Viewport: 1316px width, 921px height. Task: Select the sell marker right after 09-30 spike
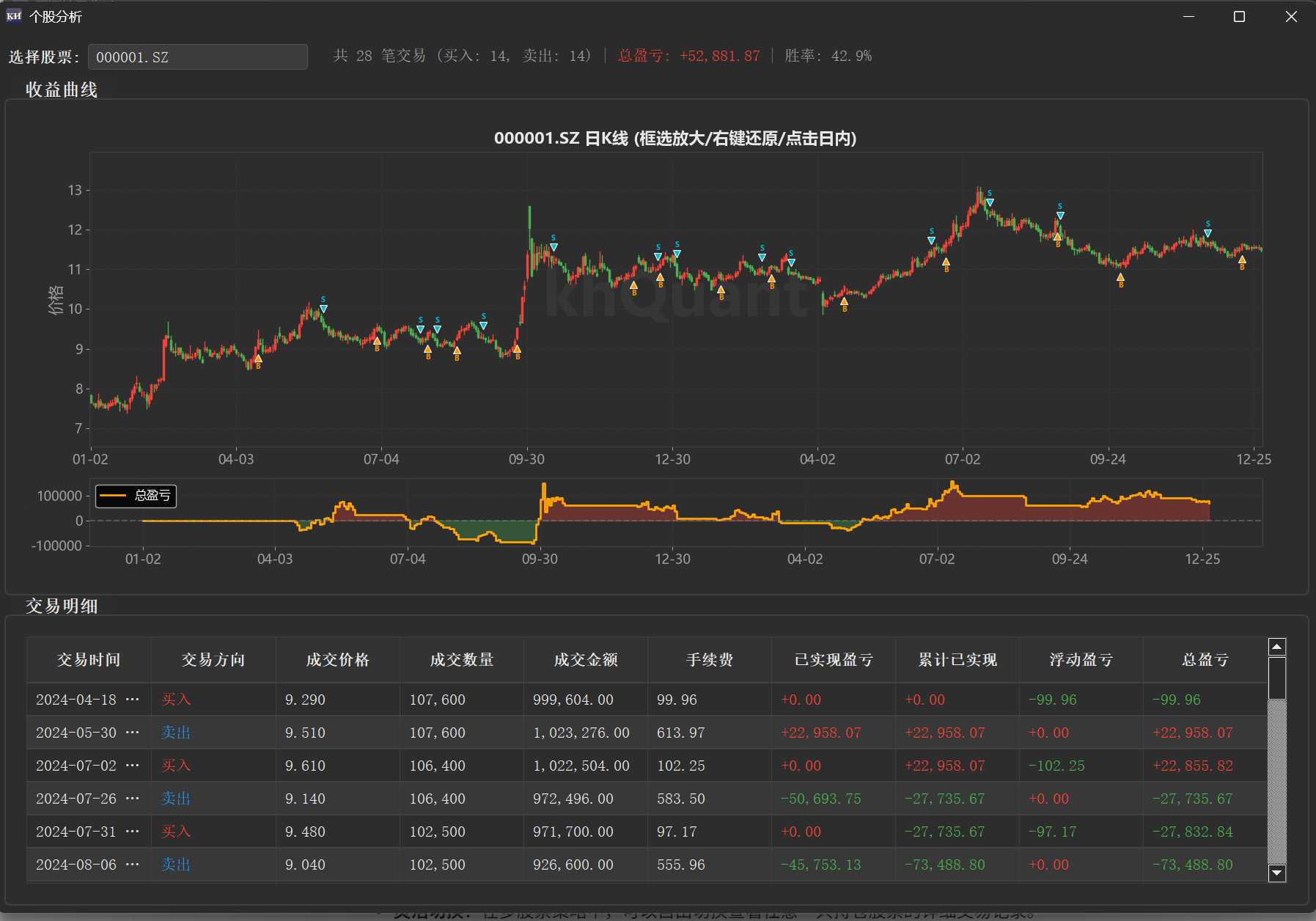(554, 247)
